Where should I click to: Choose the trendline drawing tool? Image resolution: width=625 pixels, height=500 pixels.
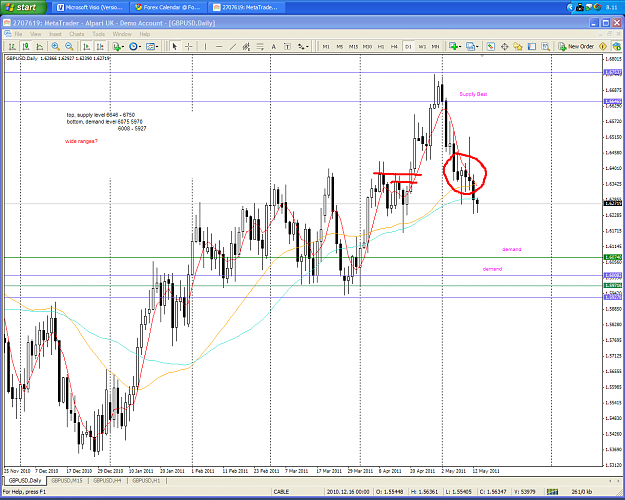point(233,47)
